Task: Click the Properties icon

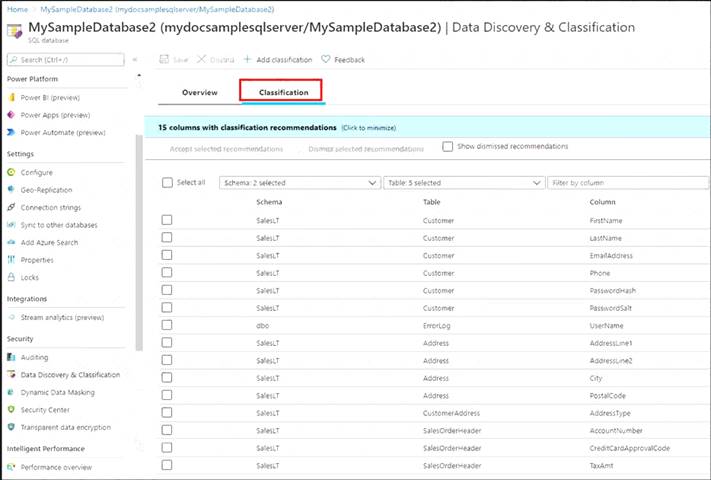Action: pyautogui.click(x=11, y=260)
